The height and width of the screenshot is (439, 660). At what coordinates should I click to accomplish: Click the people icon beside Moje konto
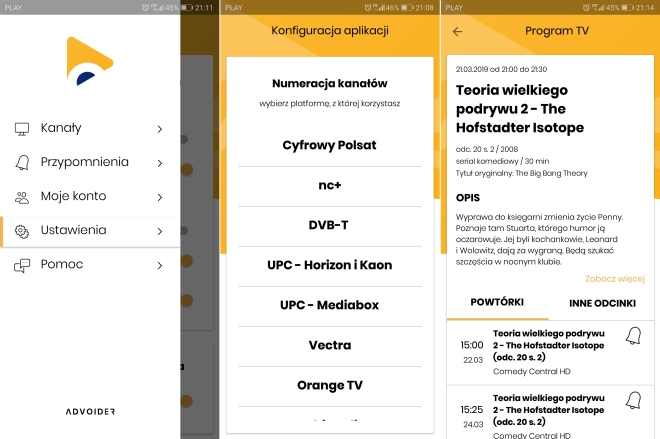(x=22, y=196)
